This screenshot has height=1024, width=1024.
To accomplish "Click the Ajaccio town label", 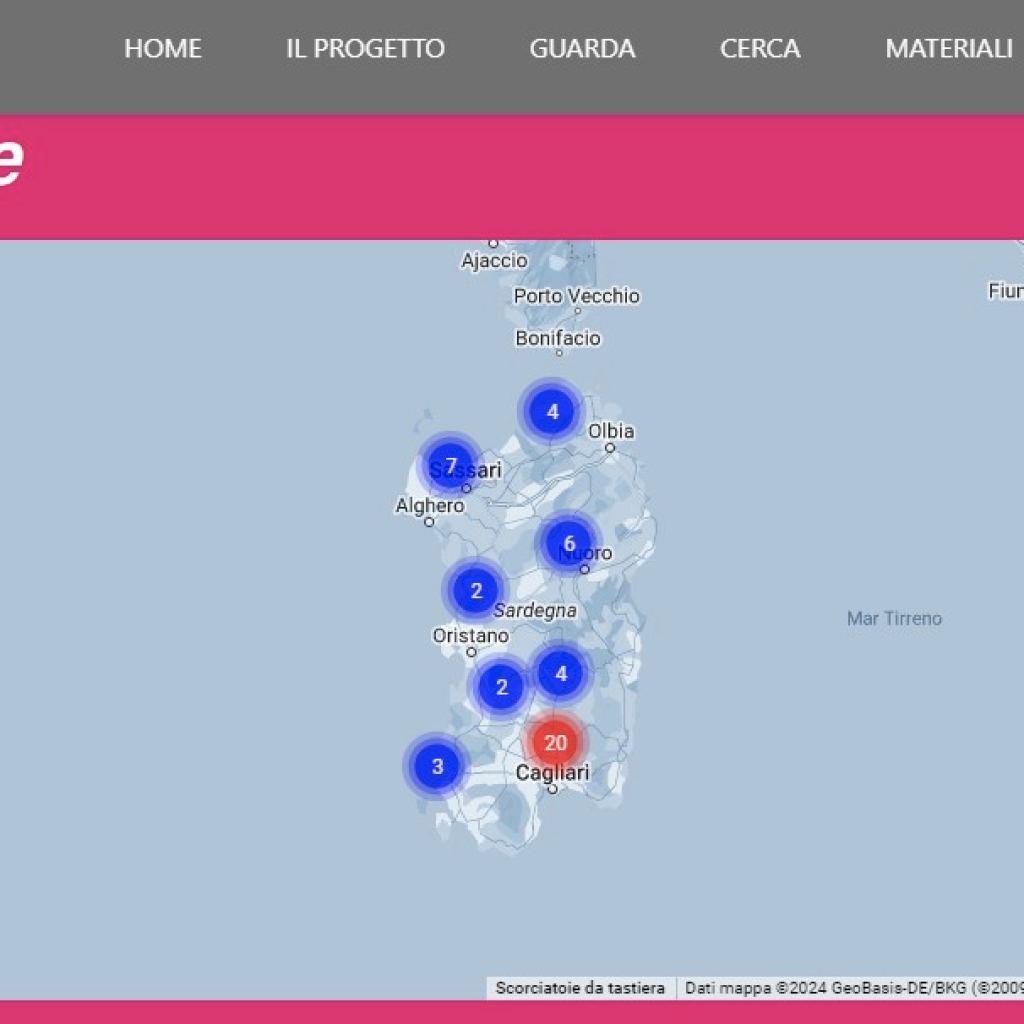I will tap(494, 261).
